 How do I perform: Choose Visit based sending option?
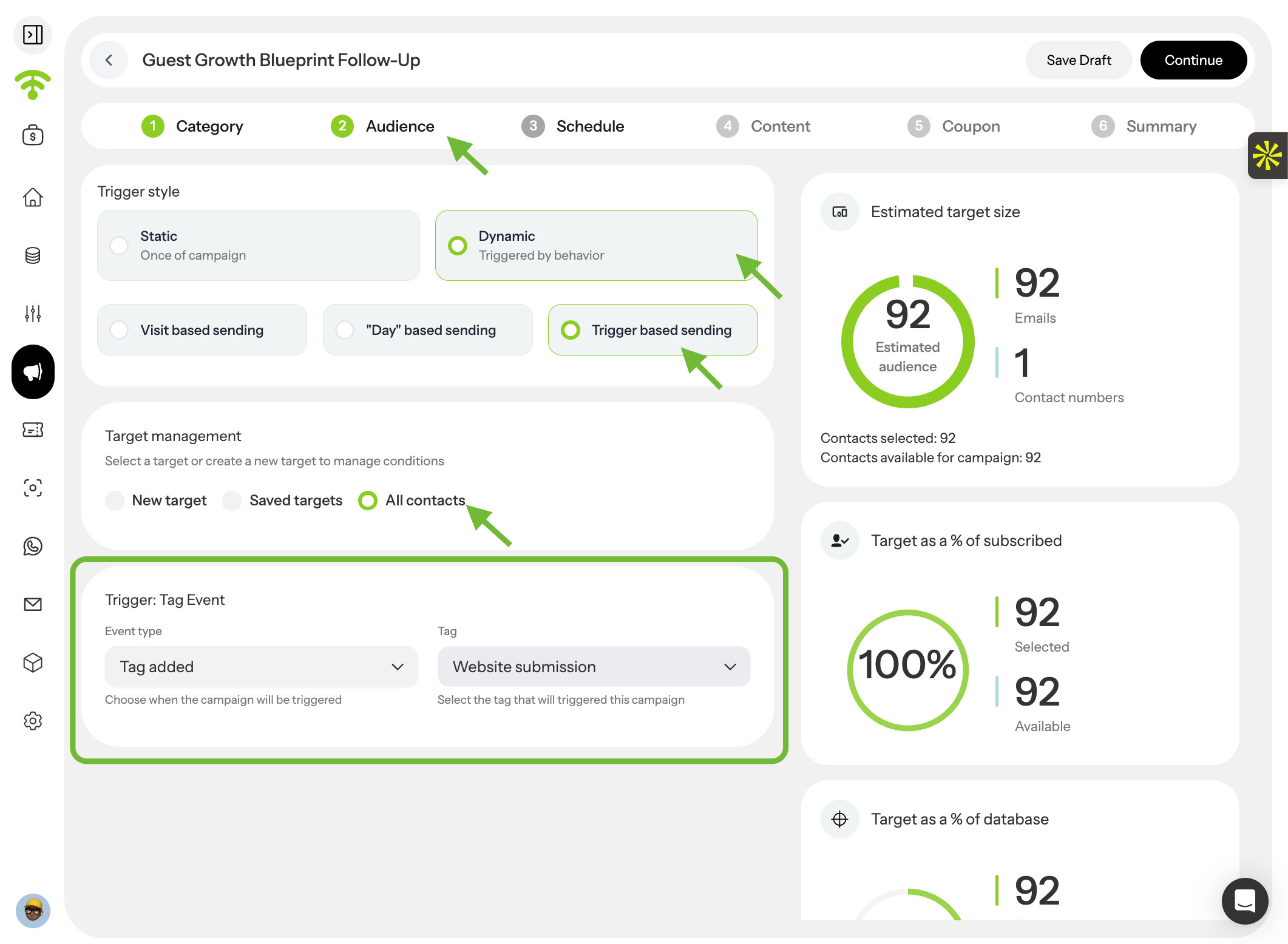coord(202,330)
